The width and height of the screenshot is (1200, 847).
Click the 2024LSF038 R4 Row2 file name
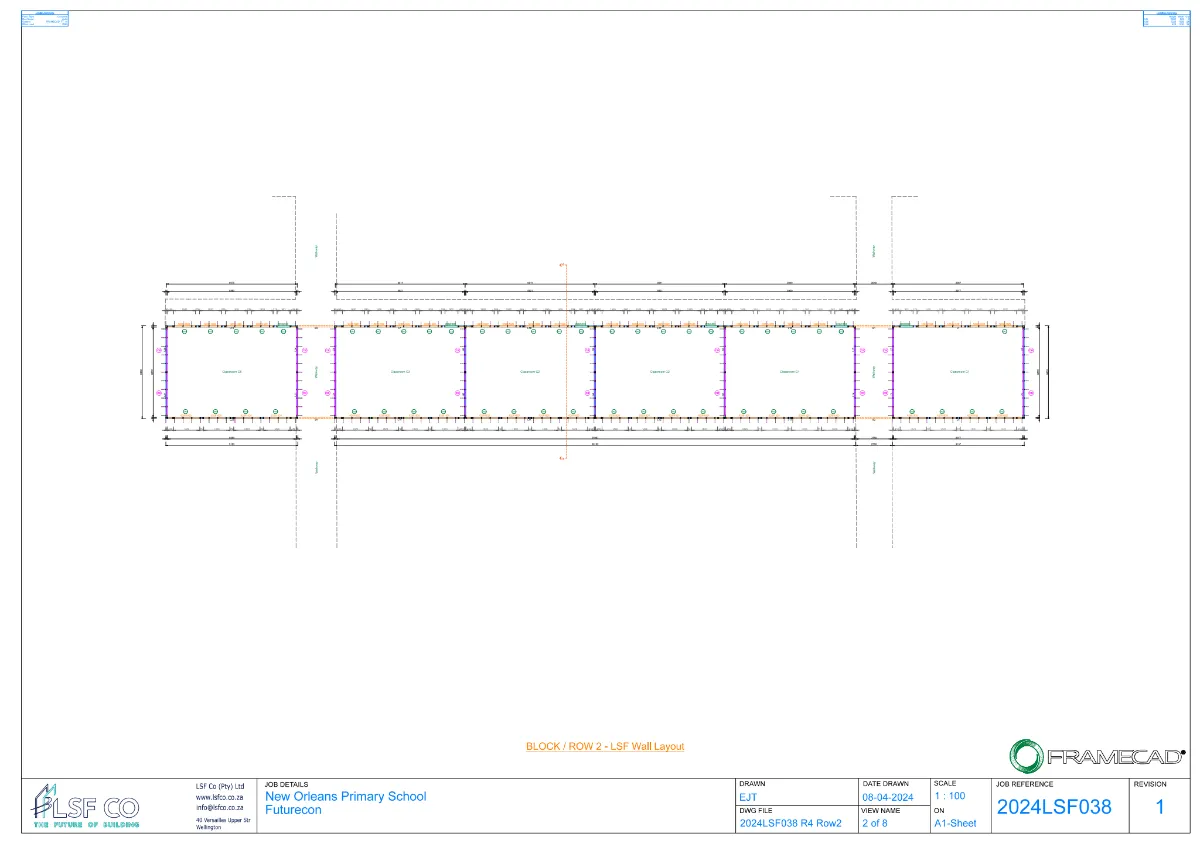790,824
